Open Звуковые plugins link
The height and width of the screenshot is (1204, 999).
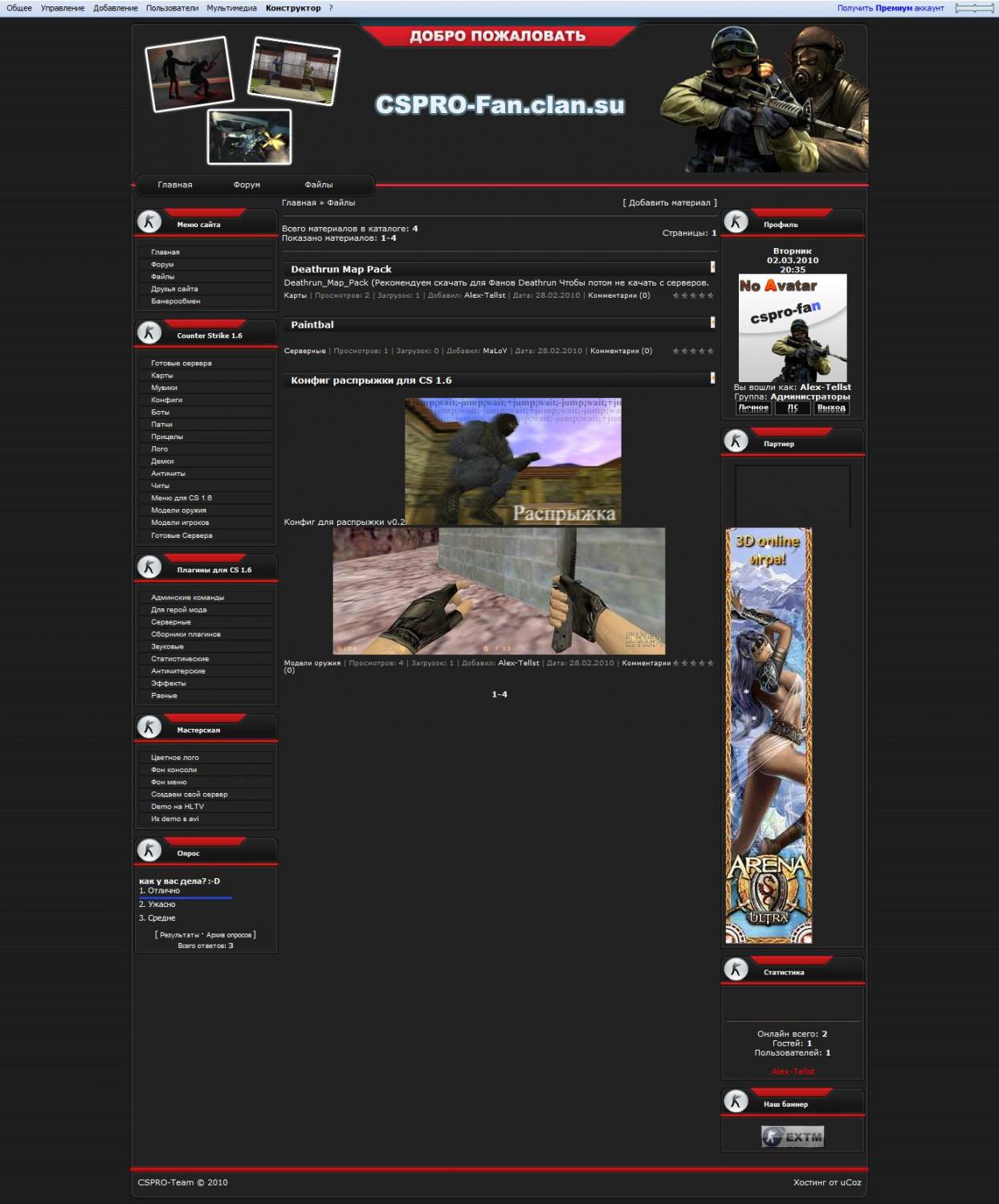(167, 646)
